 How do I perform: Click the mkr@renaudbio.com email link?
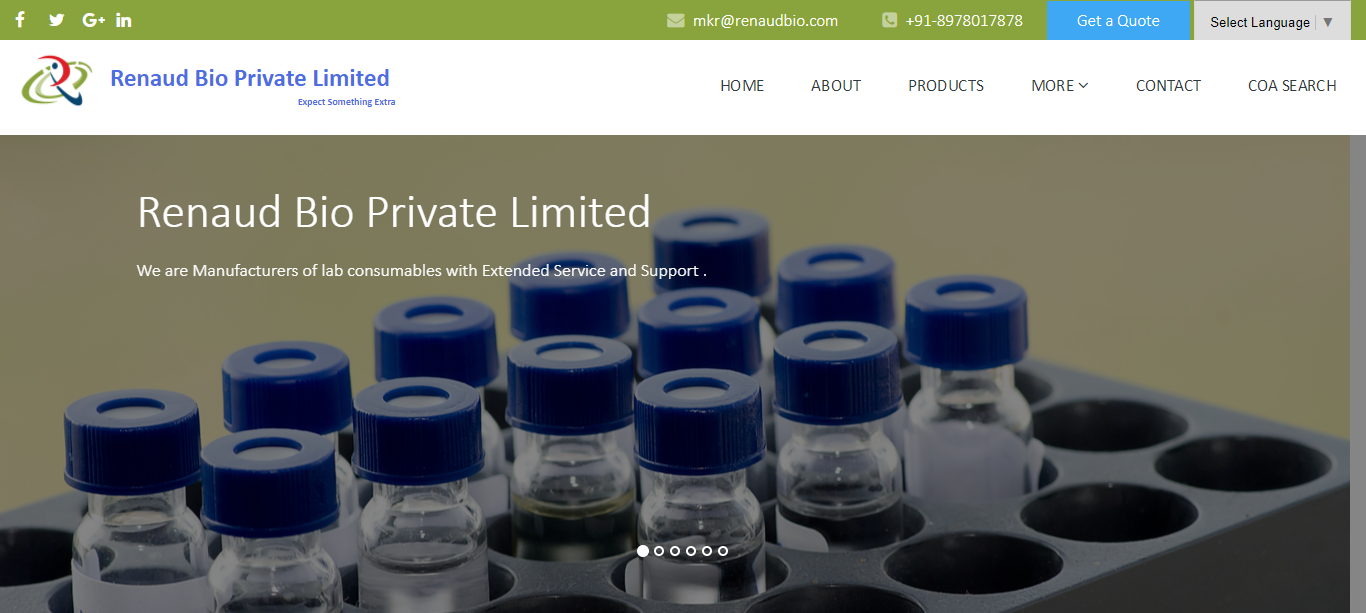tap(765, 20)
